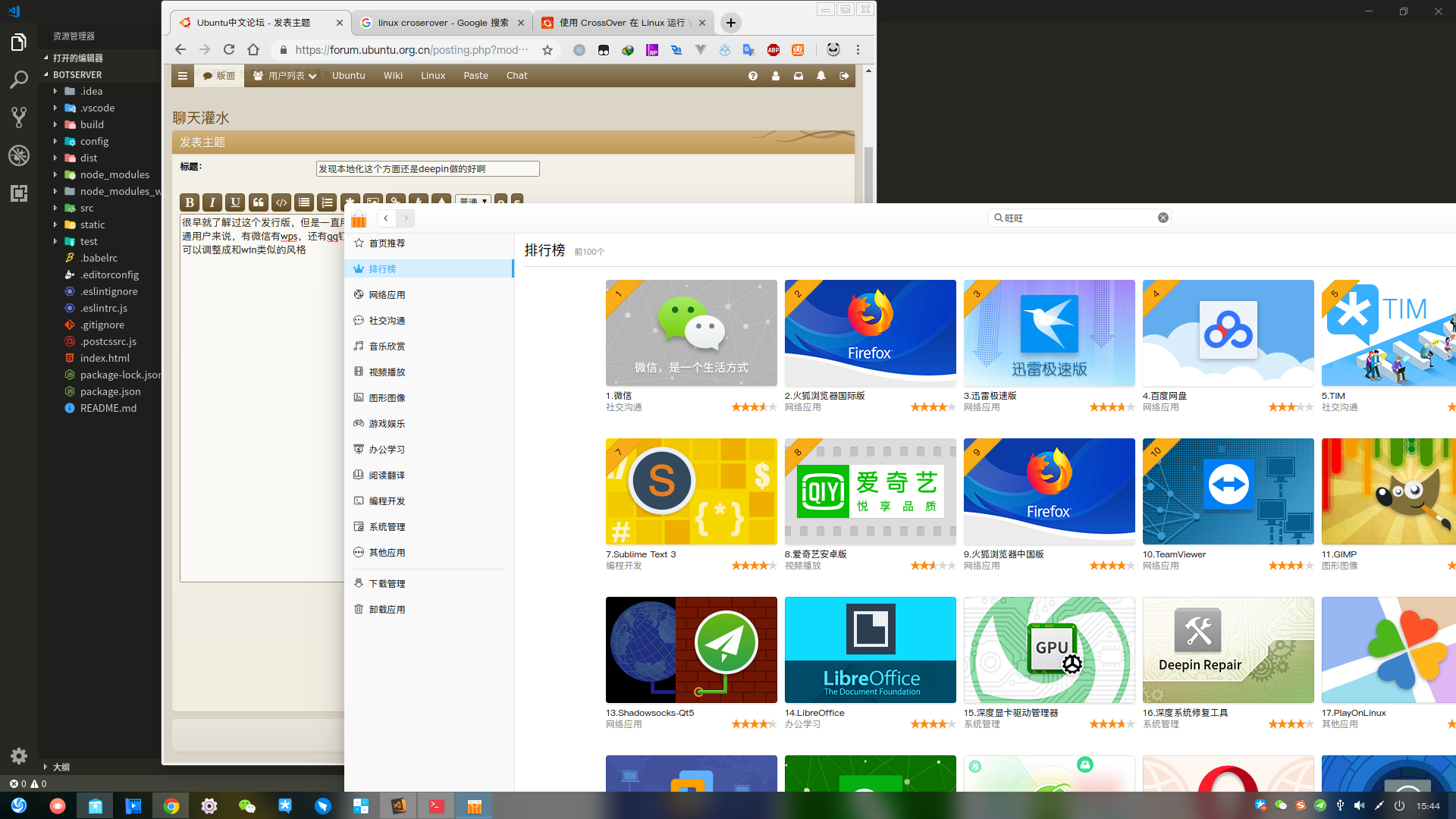The width and height of the screenshot is (1456, 819).
Task: Select 排行榜 in app store sidebar
Action: [429, 268]
